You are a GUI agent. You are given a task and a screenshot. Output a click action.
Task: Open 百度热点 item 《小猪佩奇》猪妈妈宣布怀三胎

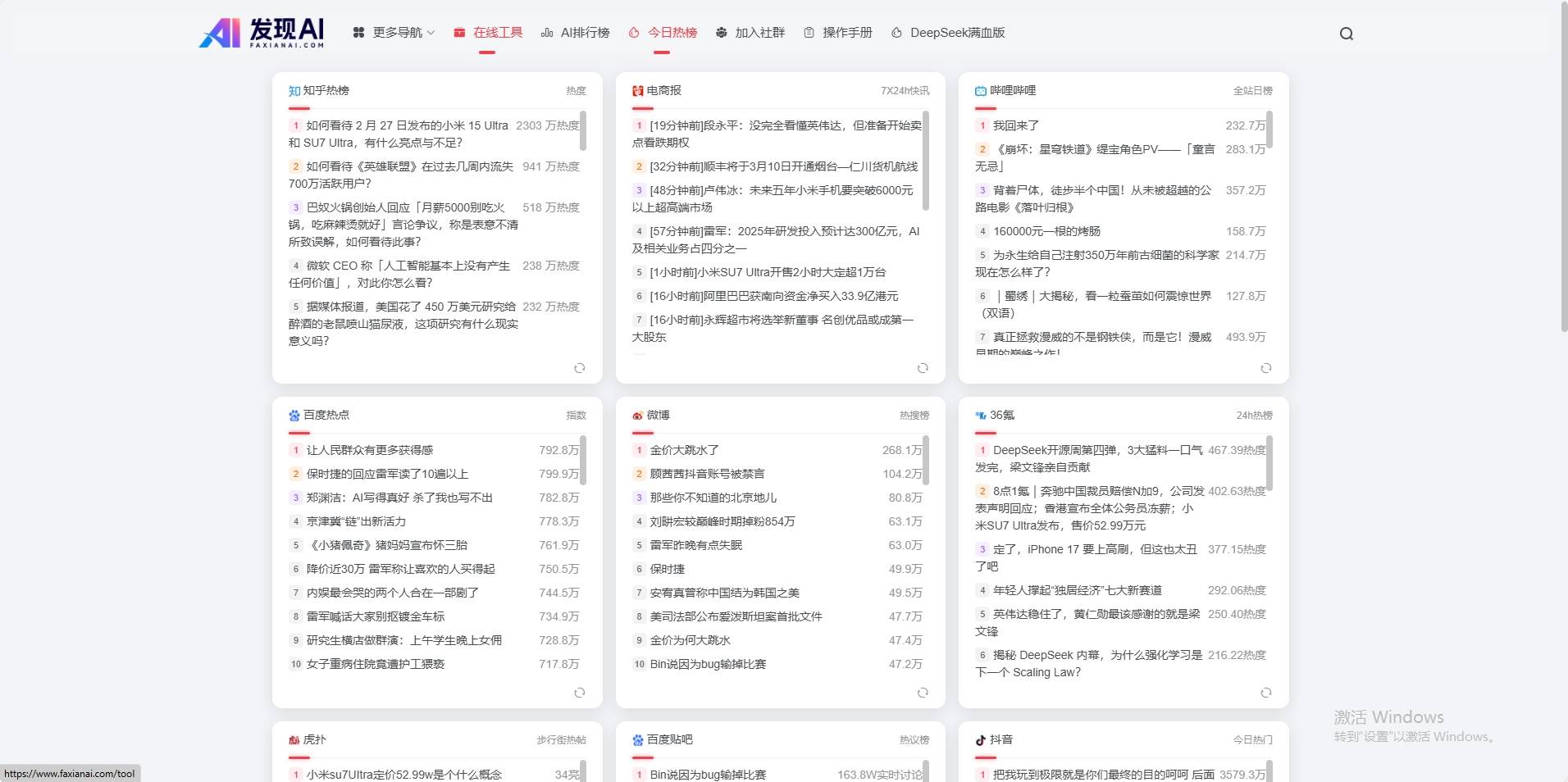click(x=386, y=545)
